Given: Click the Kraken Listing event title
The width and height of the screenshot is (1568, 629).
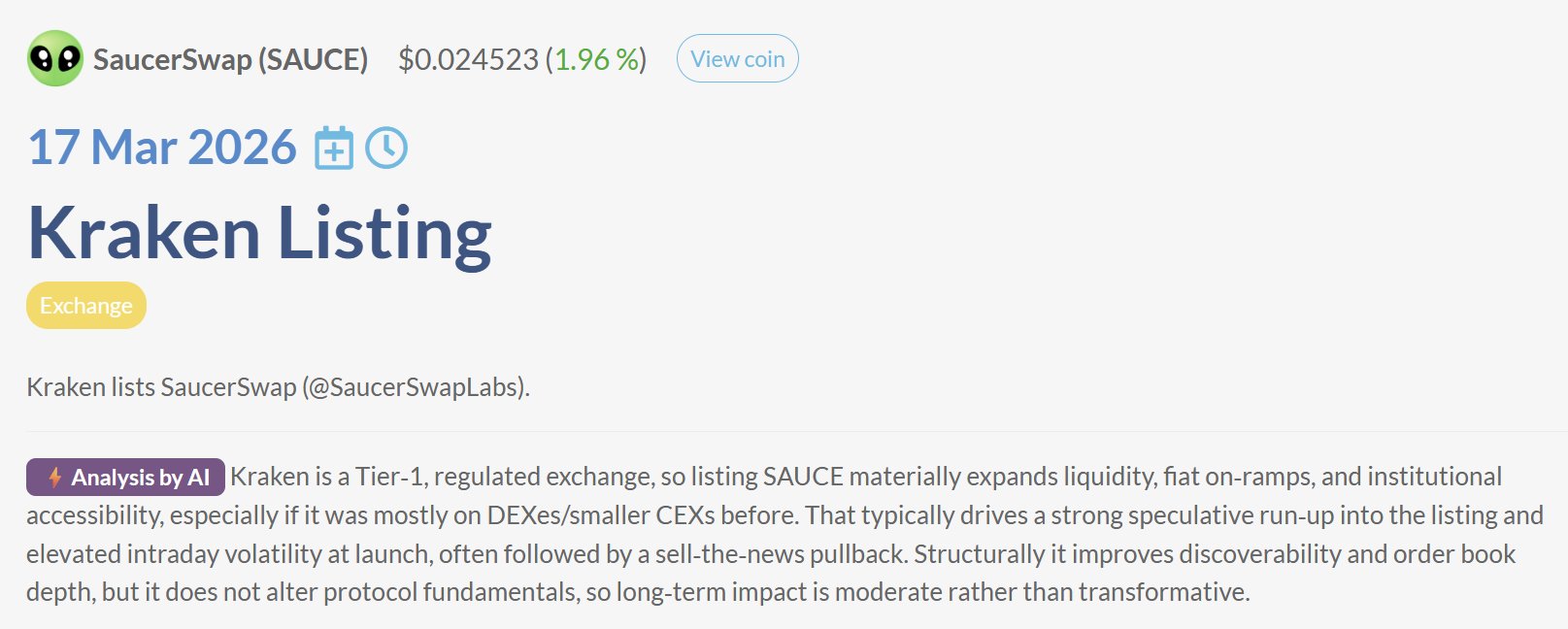Looking at the screenshot, I should (x=259, y=233).
